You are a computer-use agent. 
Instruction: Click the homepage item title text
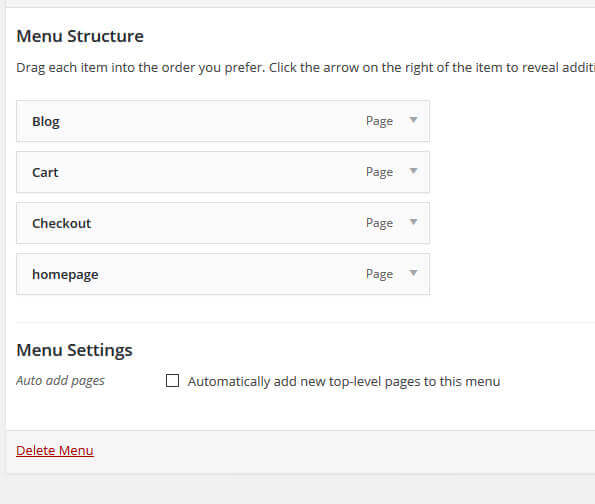[65, 275]
